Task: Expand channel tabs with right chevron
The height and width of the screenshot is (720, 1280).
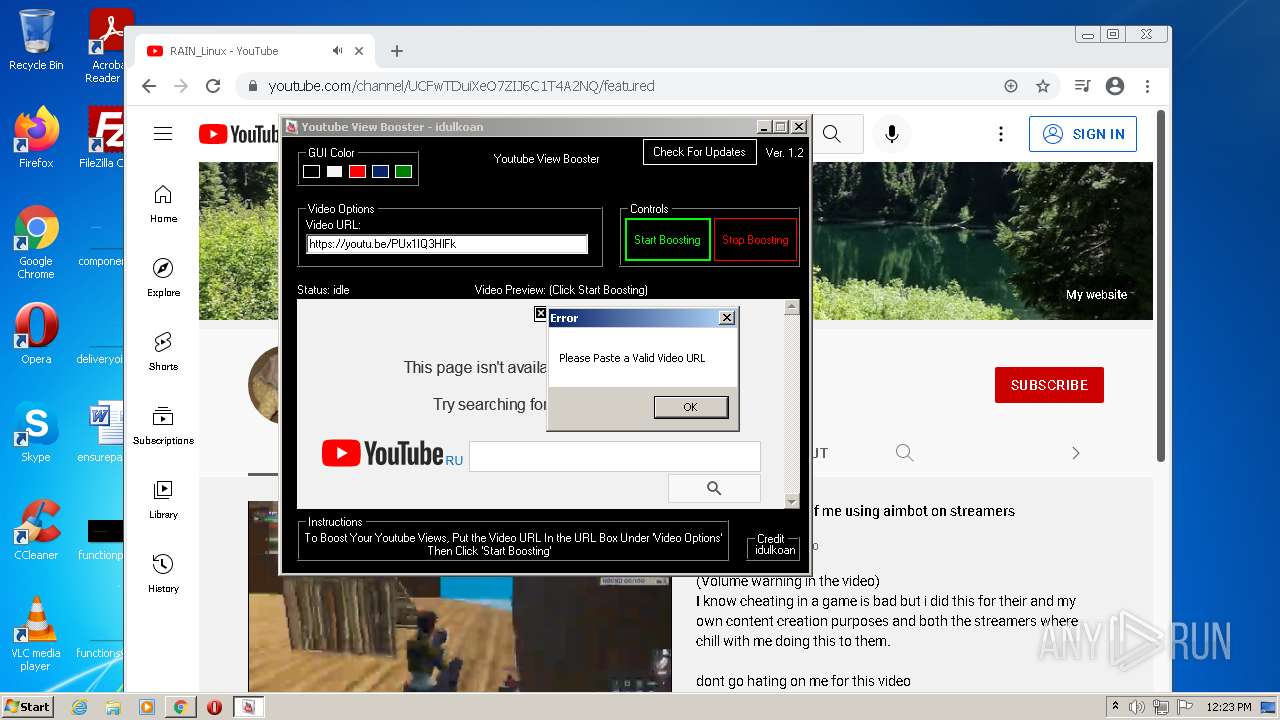Action: [x=1076, y=453]
